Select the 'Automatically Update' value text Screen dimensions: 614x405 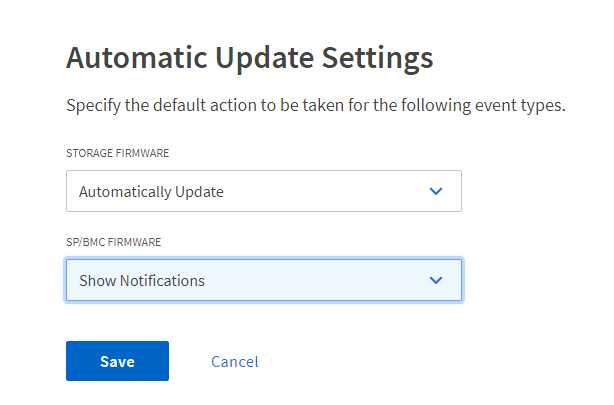point(151,192)
